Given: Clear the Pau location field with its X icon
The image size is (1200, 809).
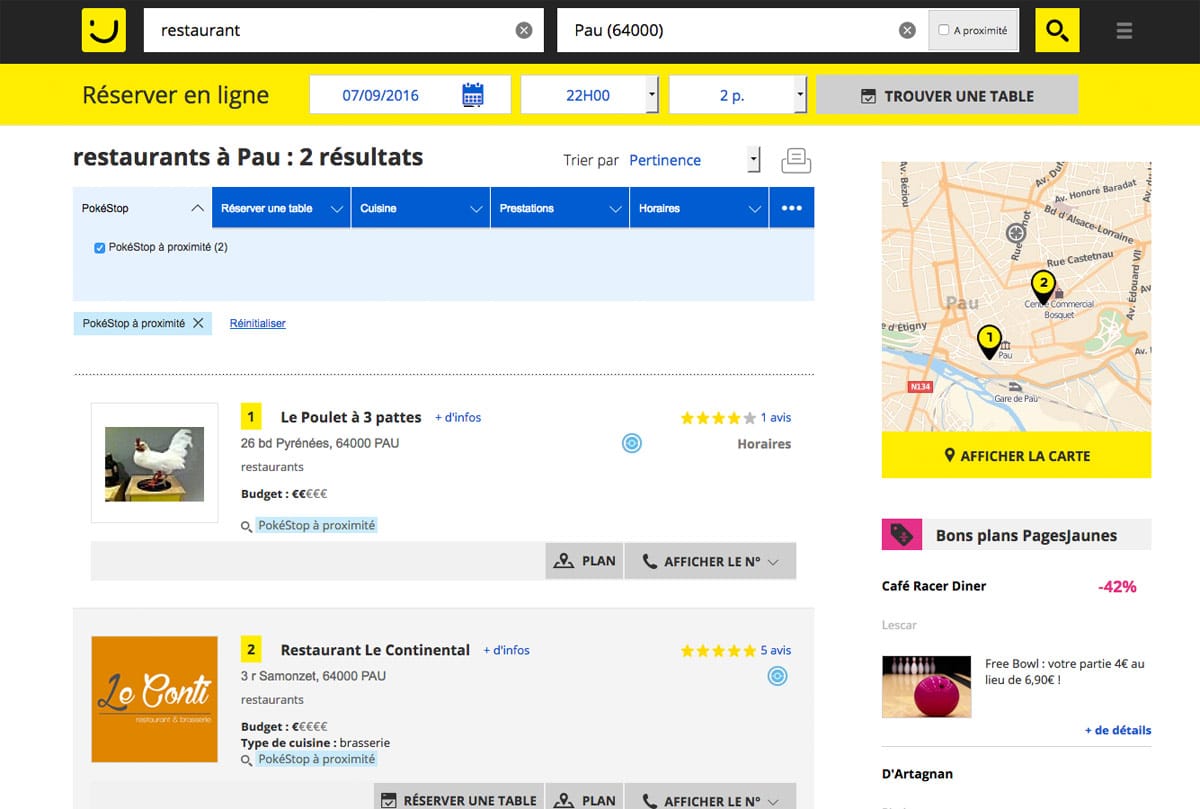Looking at the screenshot, I should pos(907,29).
